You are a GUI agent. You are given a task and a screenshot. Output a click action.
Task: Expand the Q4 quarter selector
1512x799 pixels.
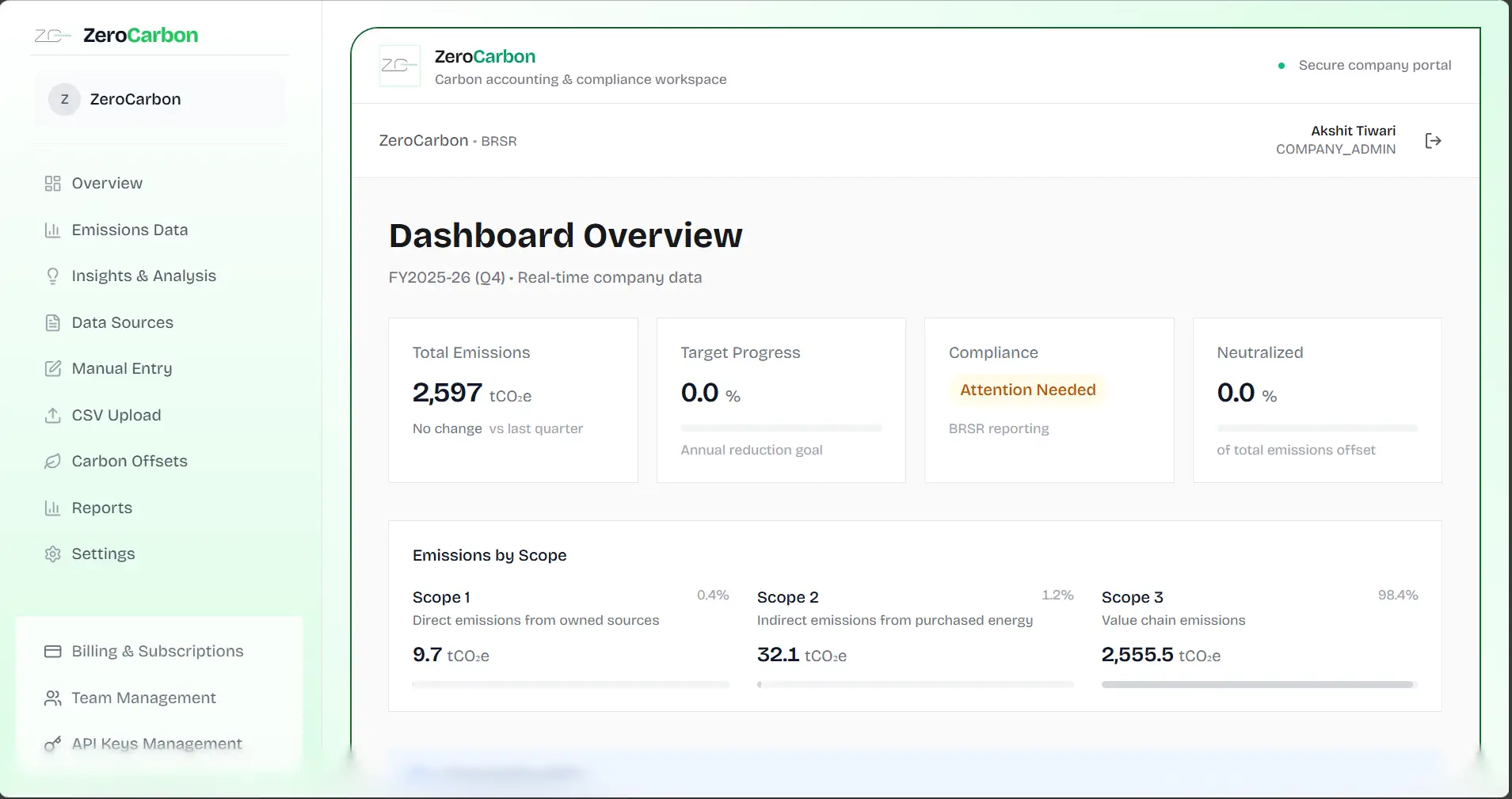click(491, 277)
